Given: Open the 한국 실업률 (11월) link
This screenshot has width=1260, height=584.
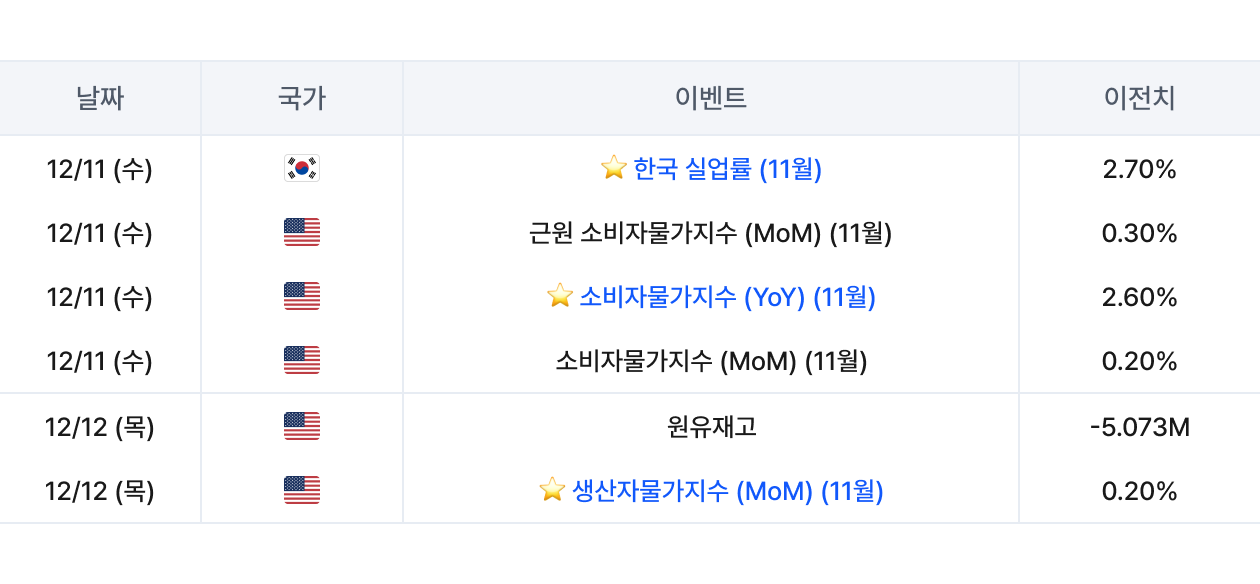Looking at the screenshot, I should pos(727,169).
